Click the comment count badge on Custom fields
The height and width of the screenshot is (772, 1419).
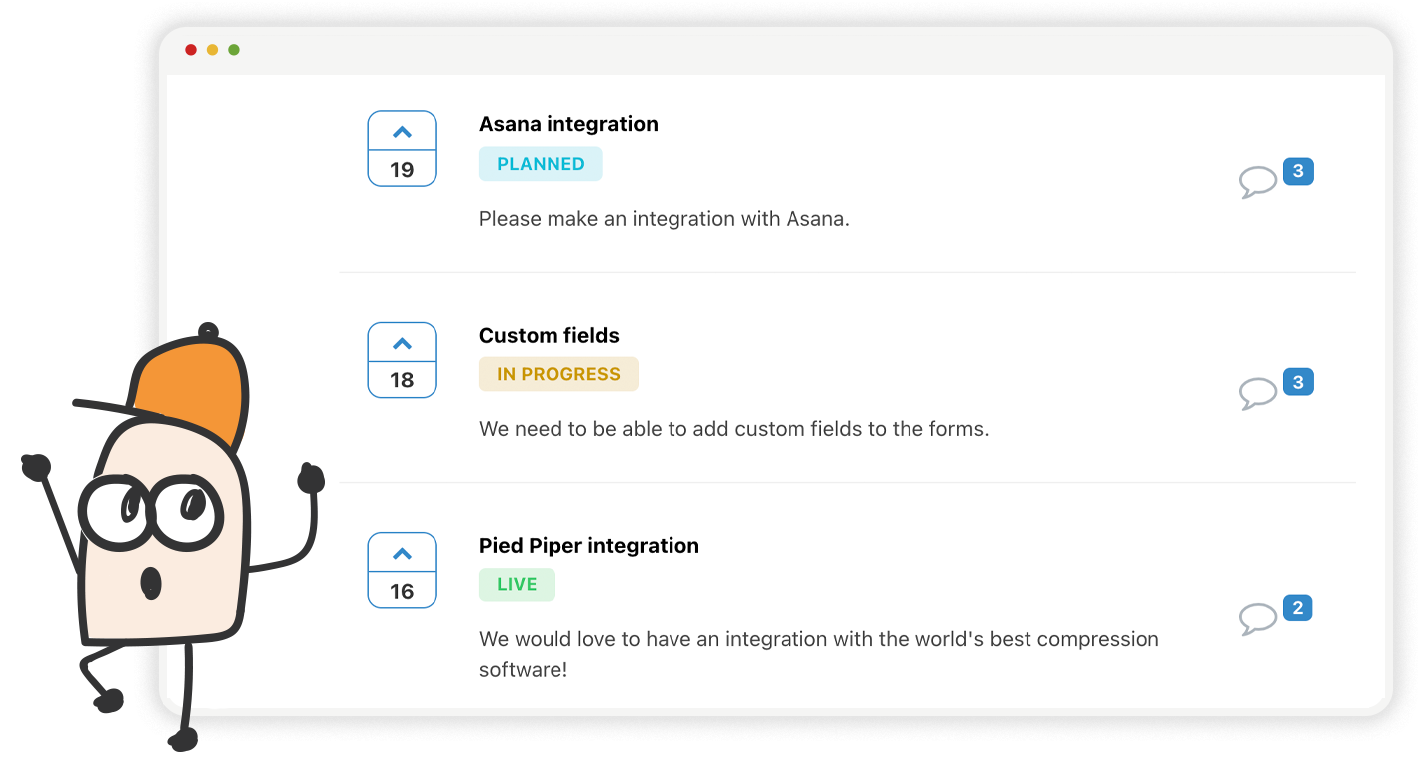(x=1298, y=382)
